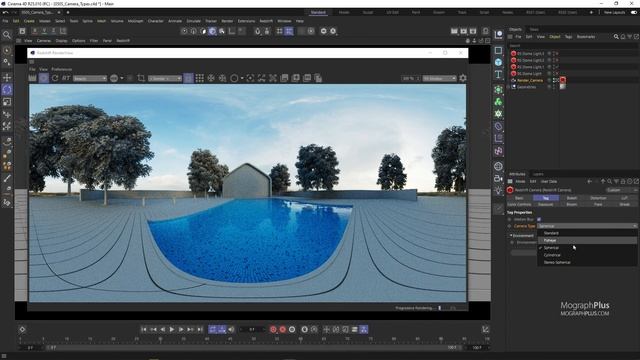Click back arrow in Attributes manager

pos(589,182)
